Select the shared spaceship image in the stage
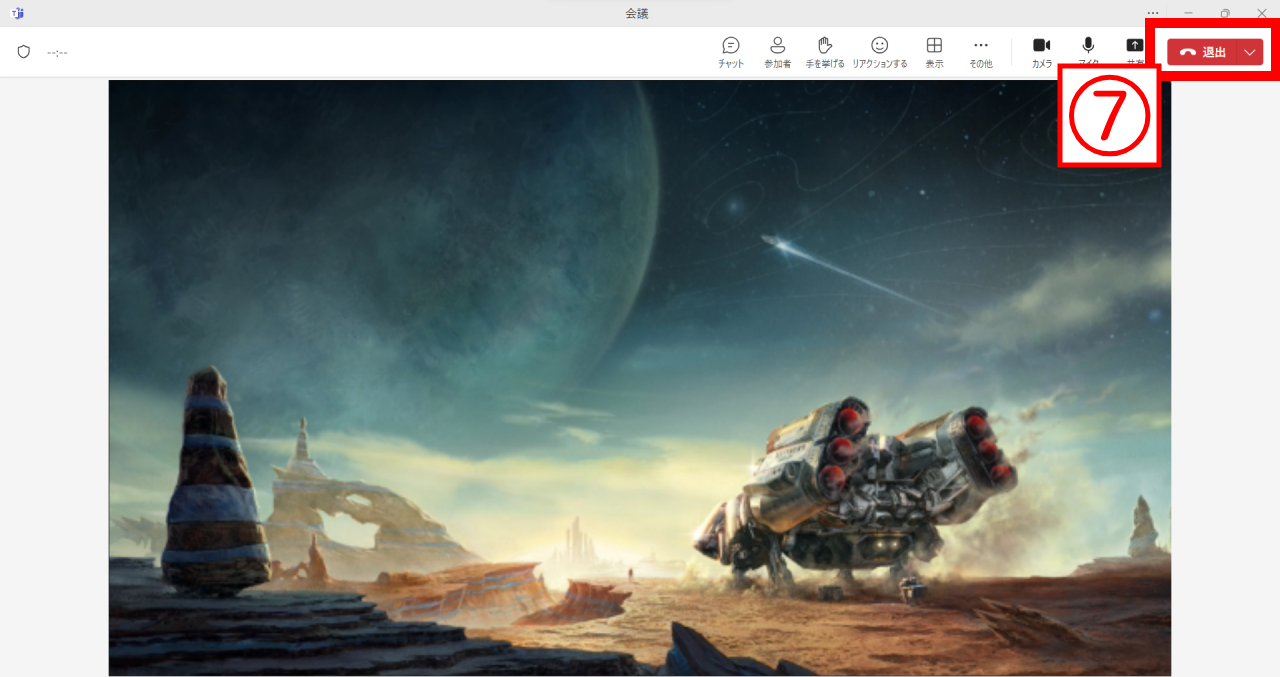Viewport: 1280px width, 677px height. point(640,378)
